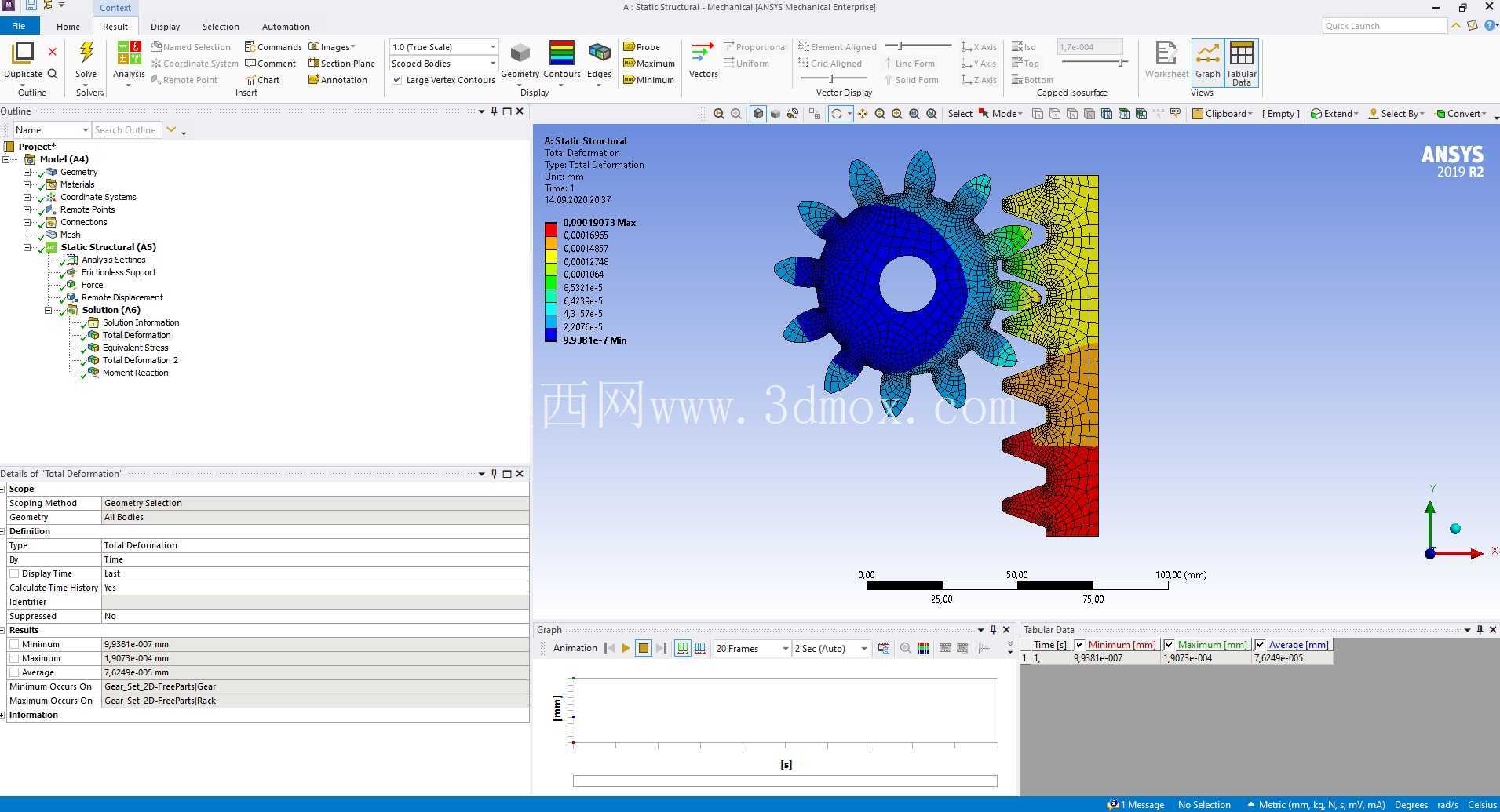Open the 20 Frames dropdown
Image resolution: width=1500 pixels, height=812 pixels.
click(751, 648)
